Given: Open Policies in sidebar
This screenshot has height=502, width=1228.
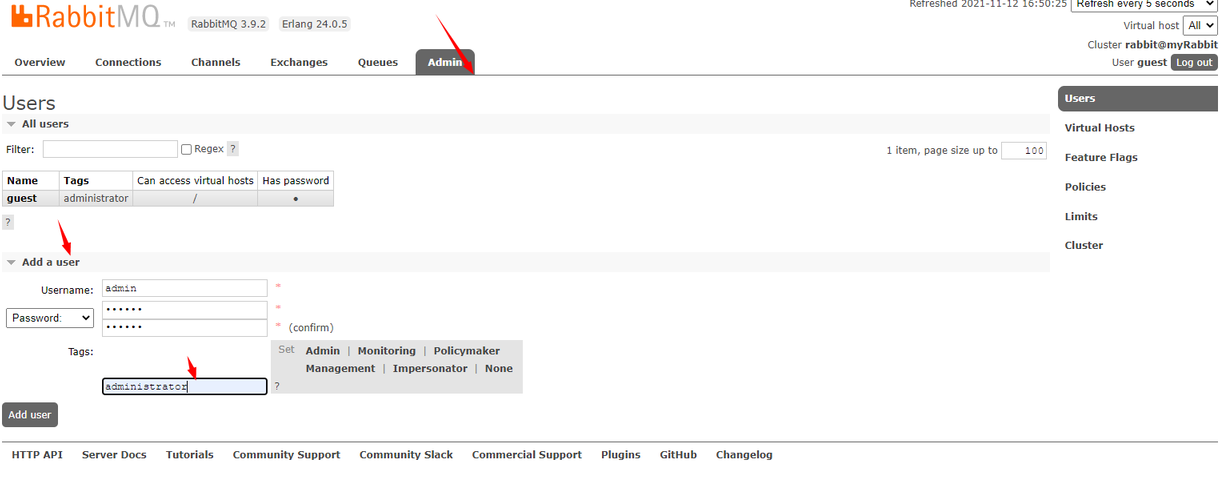Looking at the screenshot, I should pyautogui.click(x=1085, y=187).
